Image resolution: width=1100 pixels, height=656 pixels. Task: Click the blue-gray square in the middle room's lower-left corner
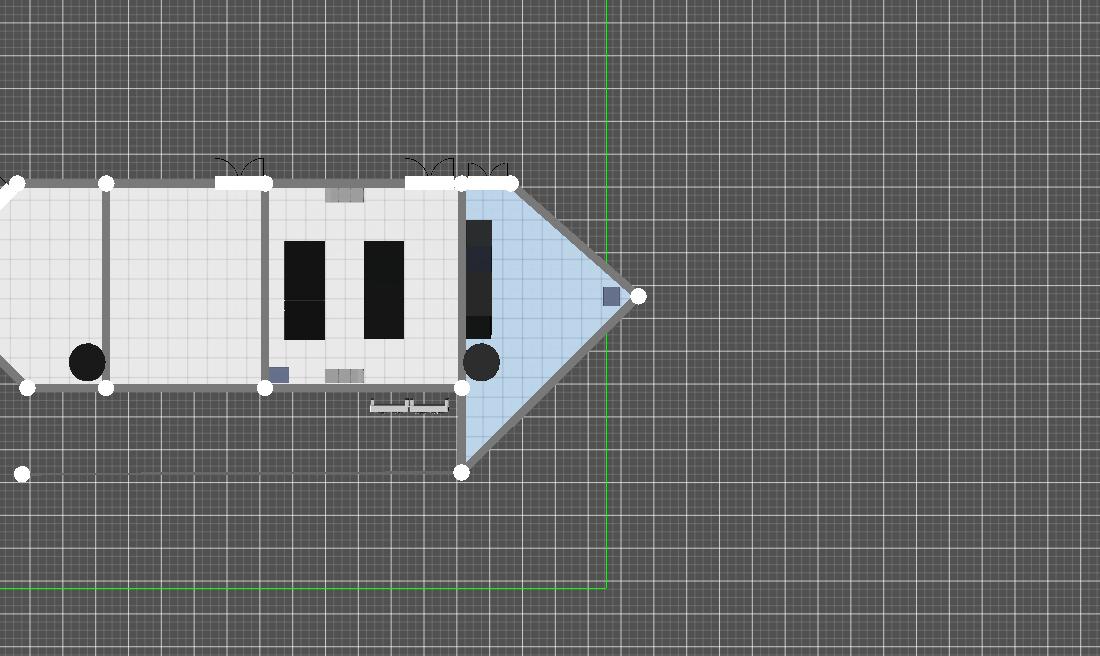[x=279, y=375]
